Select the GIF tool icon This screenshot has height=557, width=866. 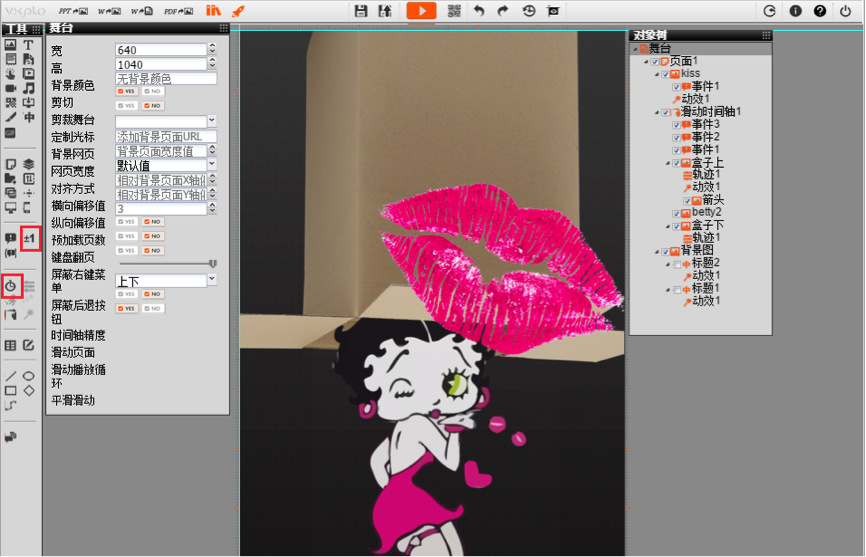pyautogui.click(x=10, y=132)
